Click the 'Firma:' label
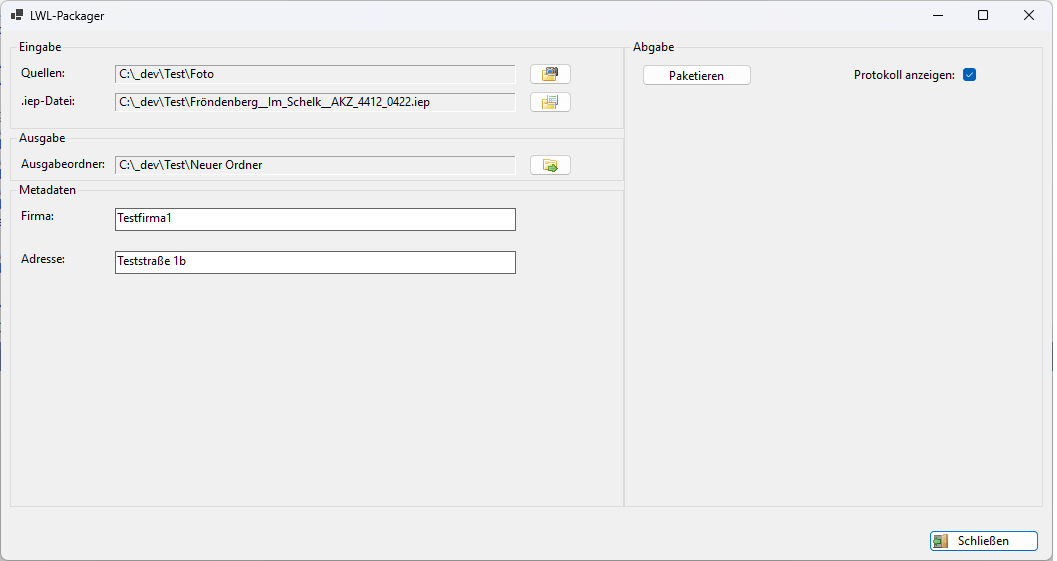The height and width of the screenshot is (561, 1057). pos(37,216)
